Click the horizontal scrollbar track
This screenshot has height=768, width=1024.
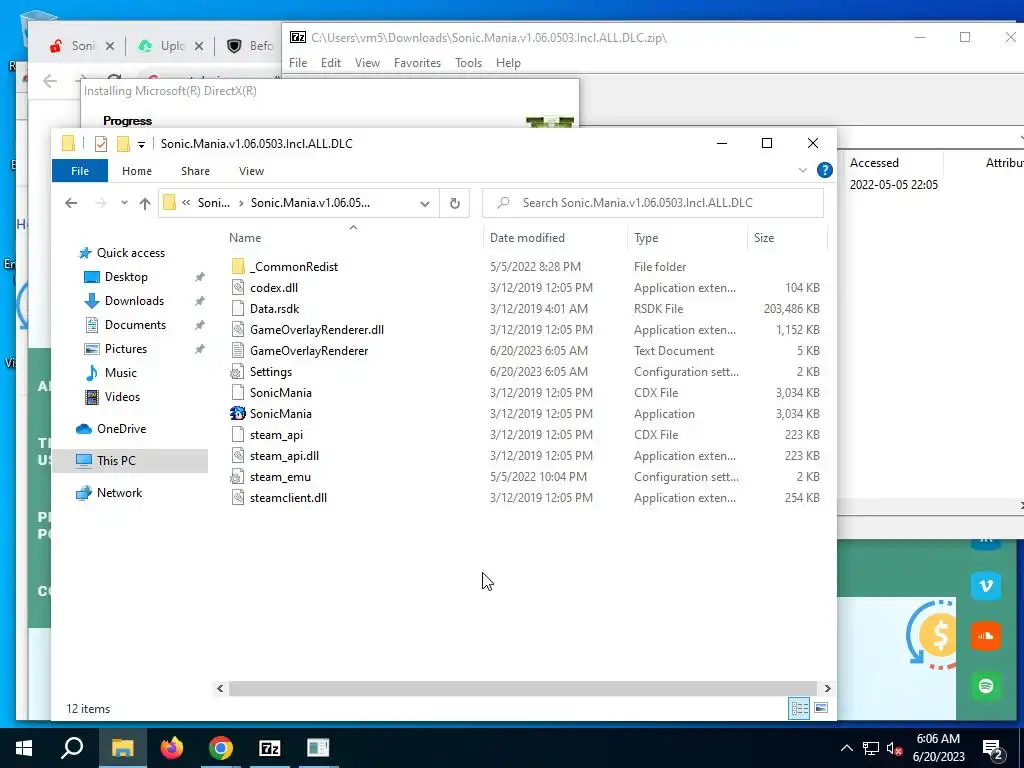click(522, 688)
